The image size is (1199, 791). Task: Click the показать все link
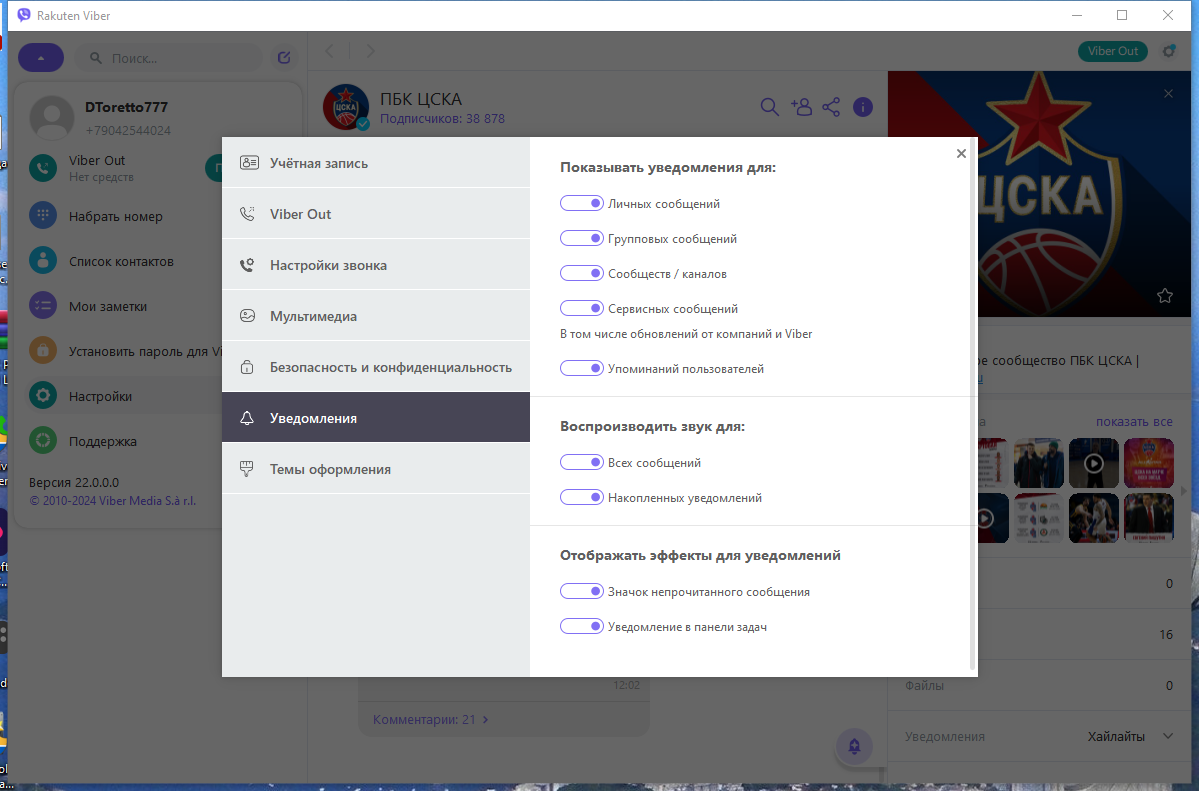[x=1134, y=422]
